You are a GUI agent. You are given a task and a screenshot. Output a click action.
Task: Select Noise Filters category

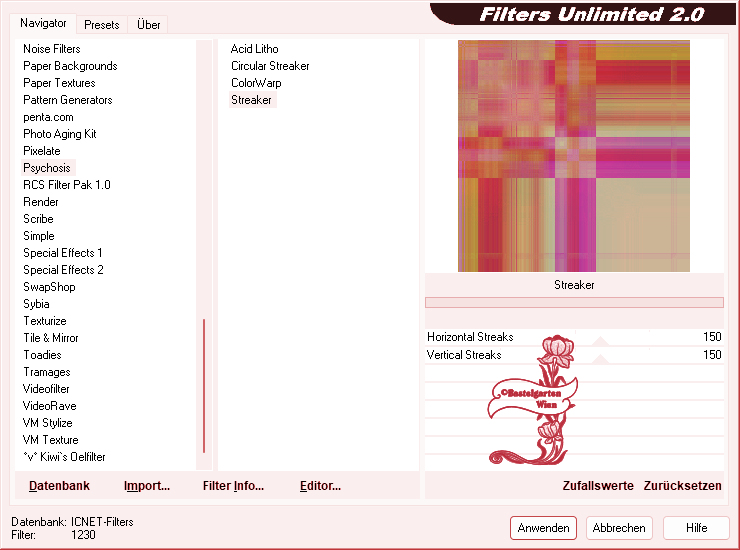[x=52, y=49]
